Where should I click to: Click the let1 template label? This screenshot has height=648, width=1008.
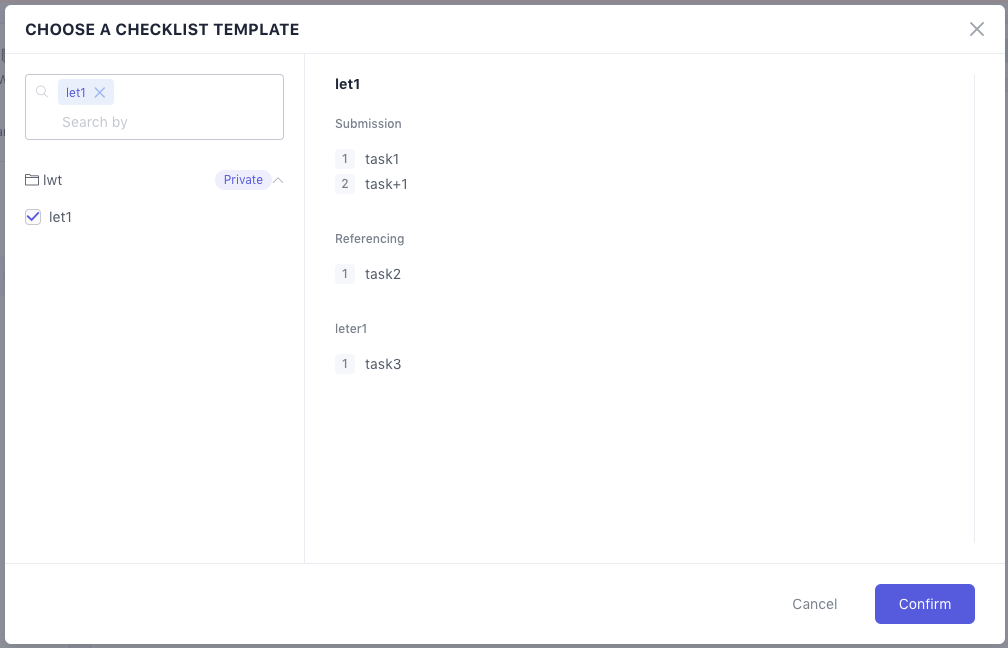(61, 217)
